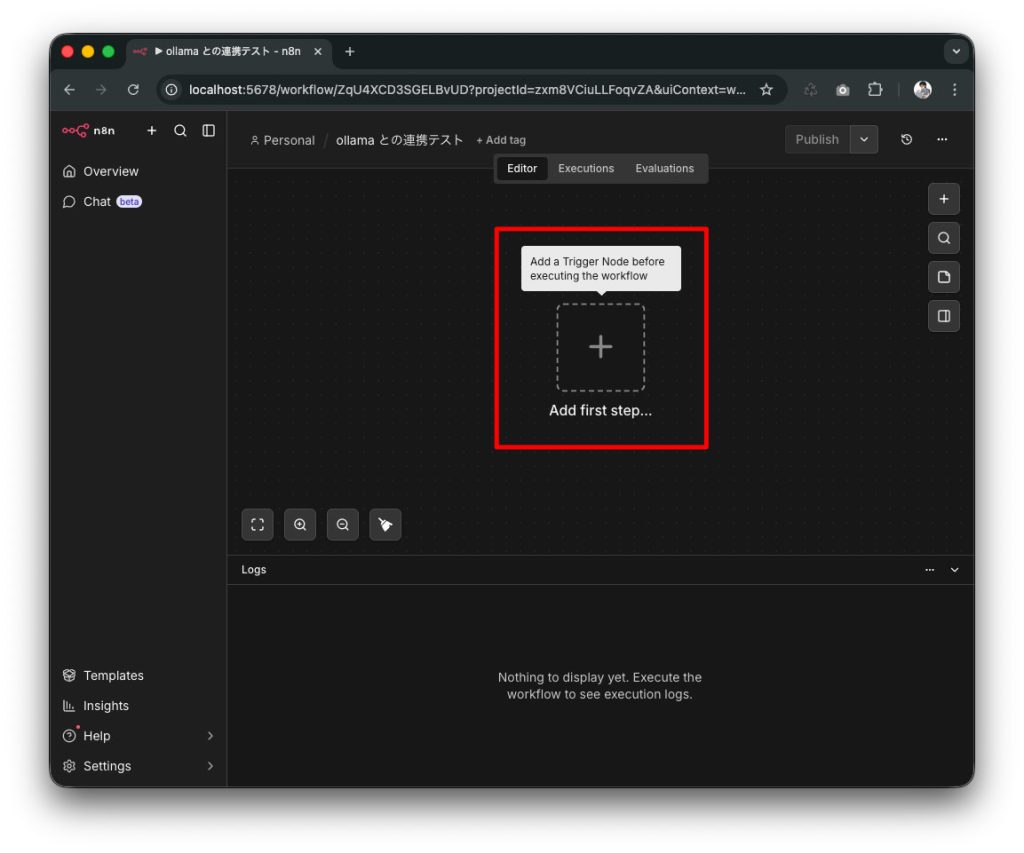This screenshot has width=1024, height=853.
Task: Click the Add first step placeholder box
Action: point(600,348)
